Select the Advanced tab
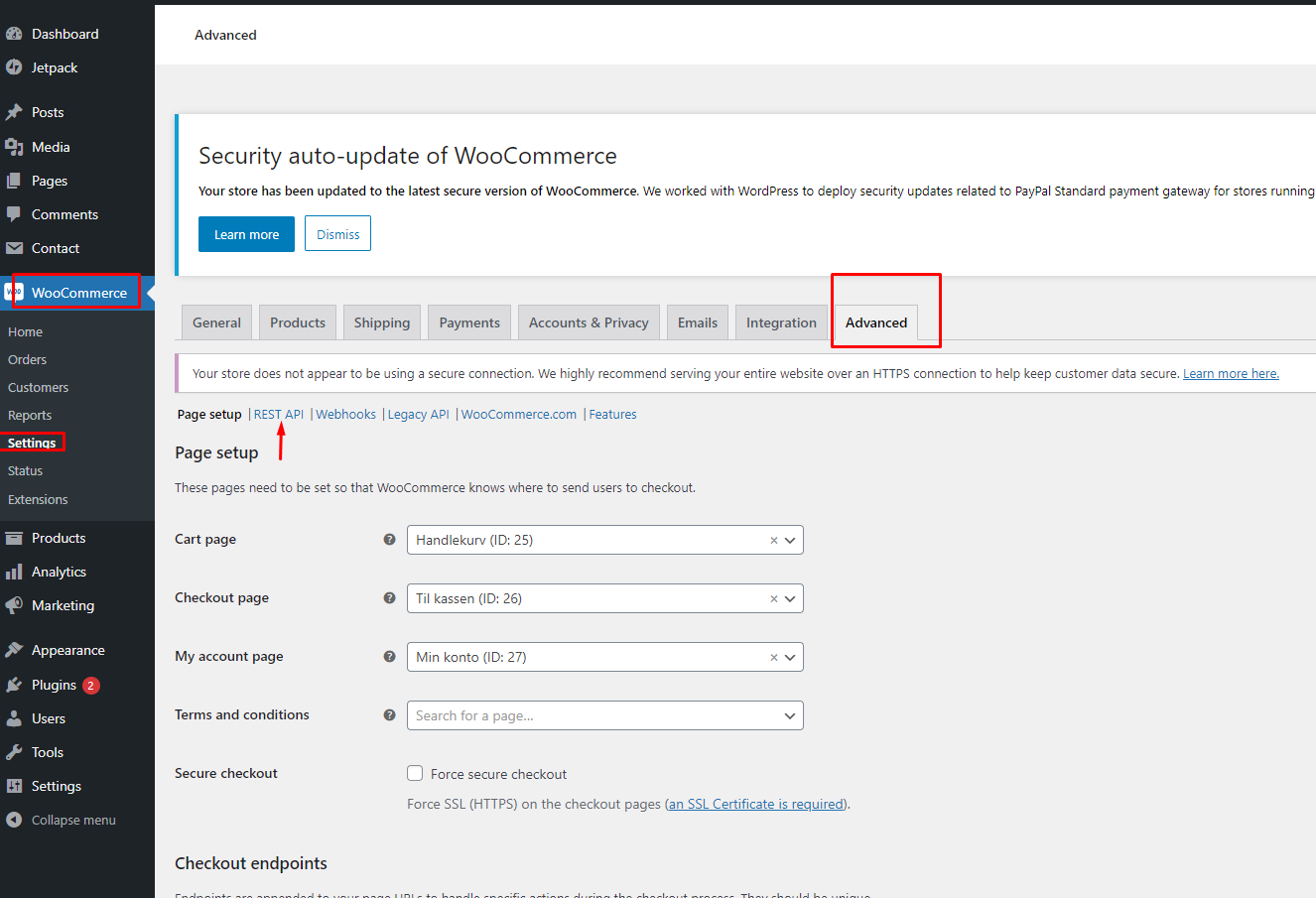The image size is (1316, 898). pyautogui.click(x=876, y=322)
